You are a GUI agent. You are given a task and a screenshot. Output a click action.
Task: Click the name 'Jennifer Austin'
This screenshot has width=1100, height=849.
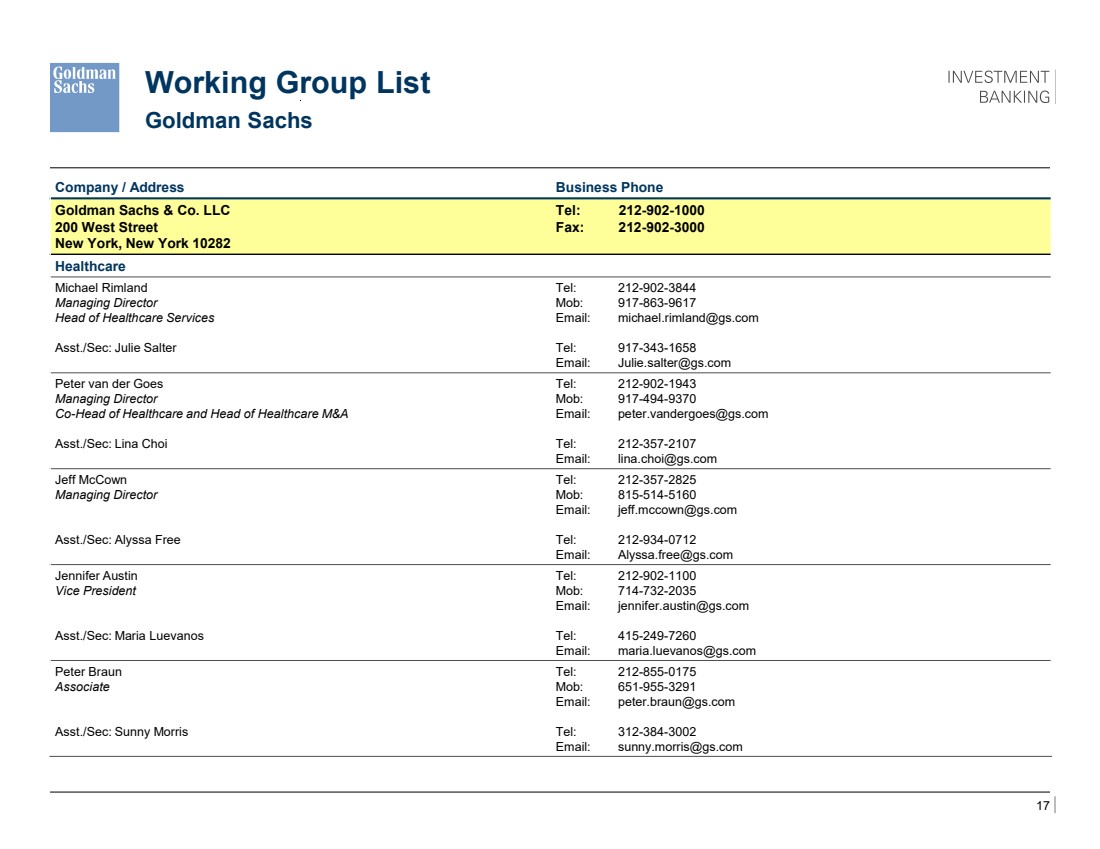pyautogui.click(x=96, y=576)
